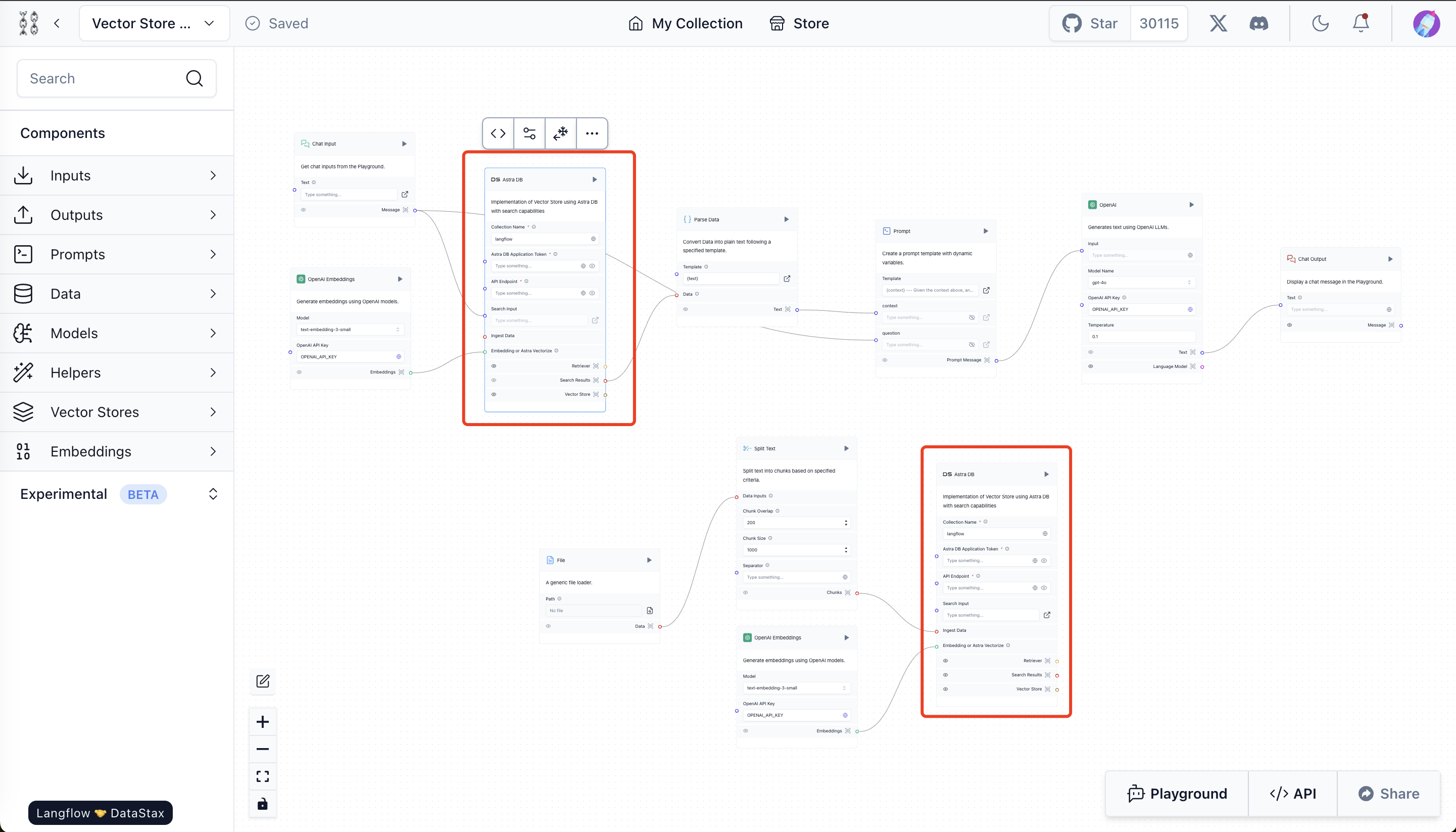Open the three-dots more menu
This screenshot has height=832, width=1456.
[x=592, y=133]
